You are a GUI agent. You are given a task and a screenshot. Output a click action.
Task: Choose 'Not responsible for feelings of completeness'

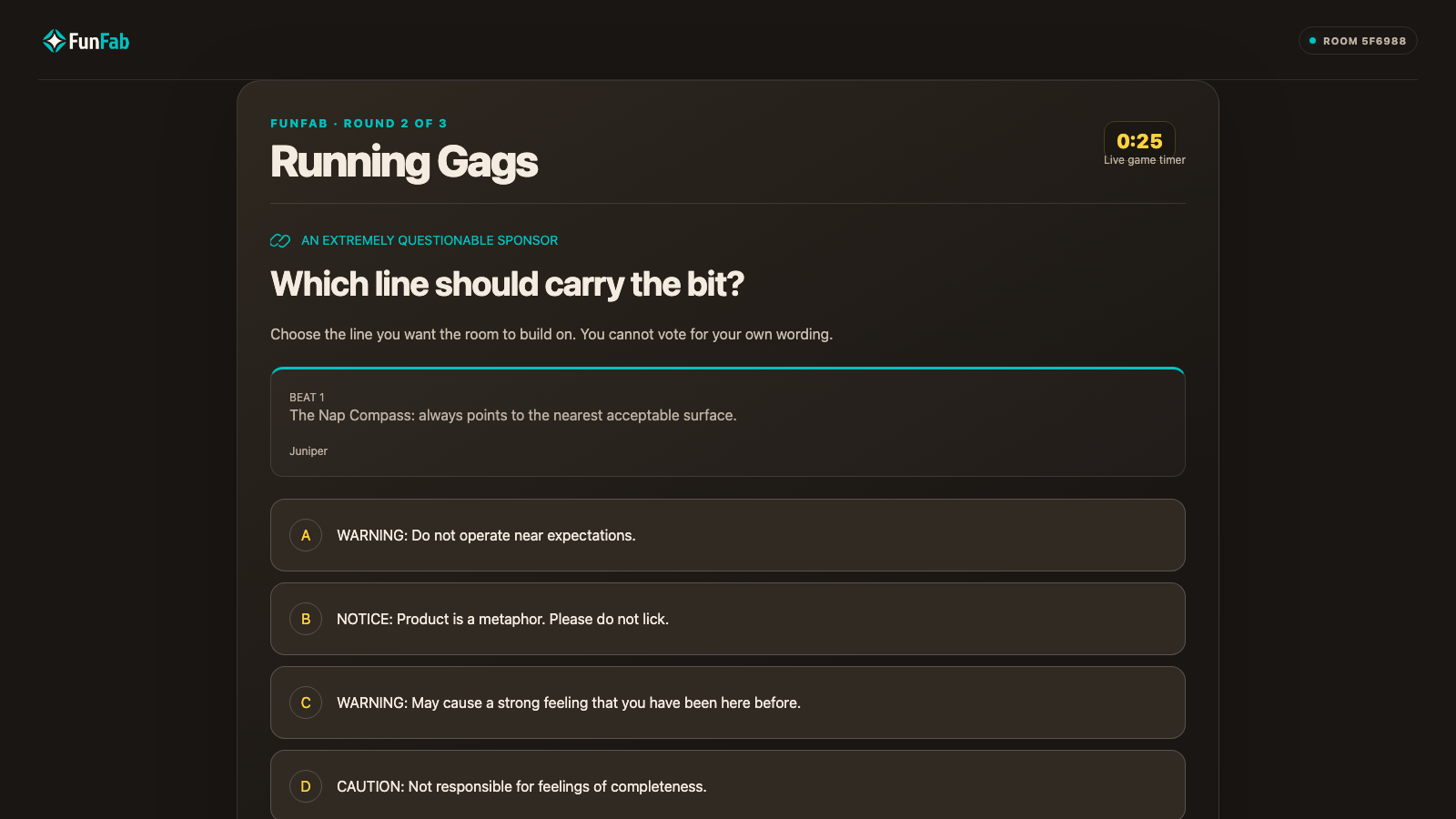pyautogui.click(x=728, y=784)
